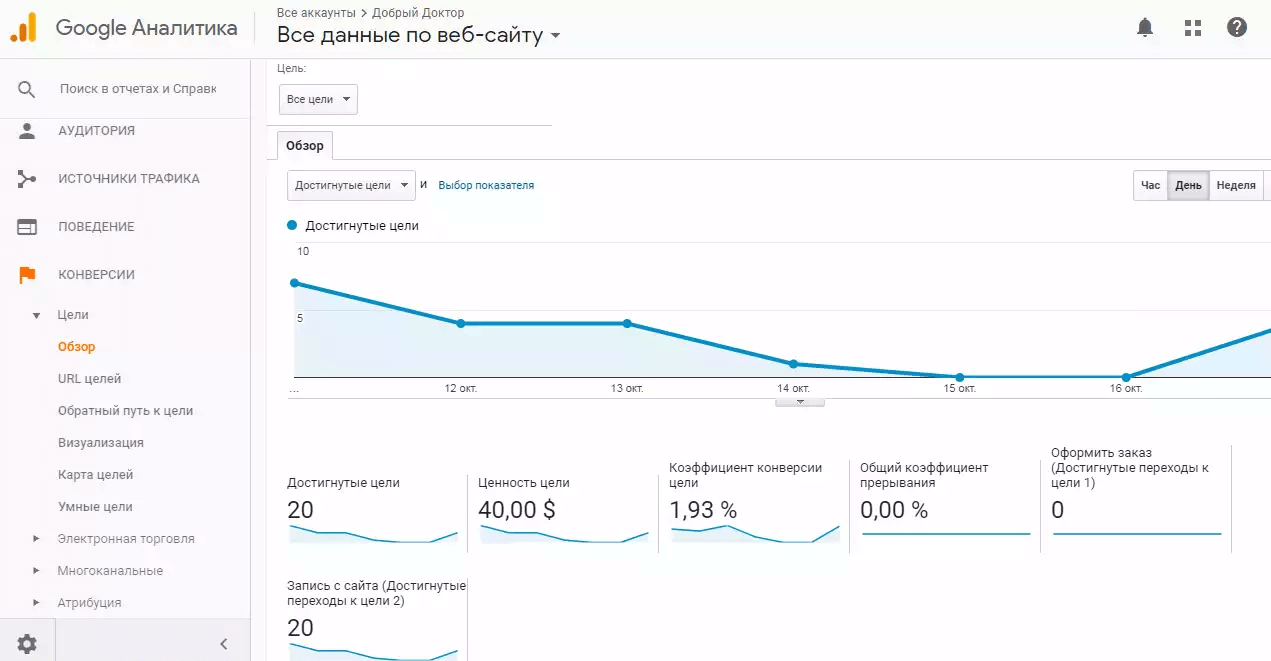Screen dimensions: 1271x661
Task: Switch chart granularity to Час
Action: coord(1150,186)
